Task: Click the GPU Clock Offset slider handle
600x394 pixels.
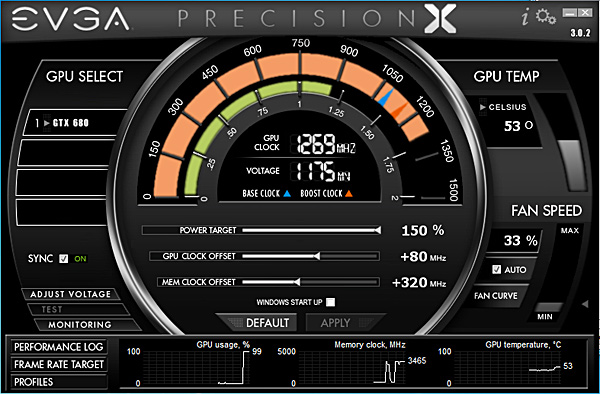Action: coord(317,256)
